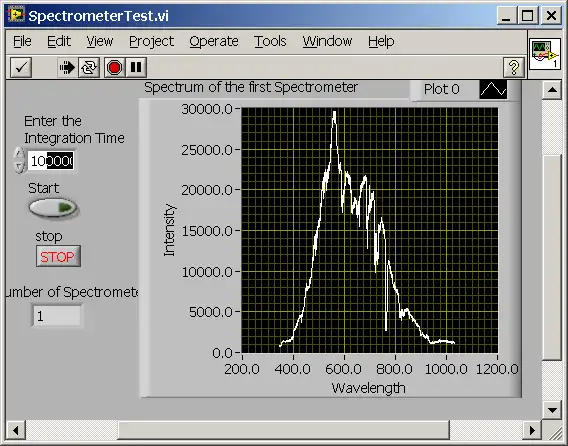This screenshot has height=446, width=568.
Task: Click the graph title 'Spectrum of the first Spectrometer'
Action: (x=251, y=87)
